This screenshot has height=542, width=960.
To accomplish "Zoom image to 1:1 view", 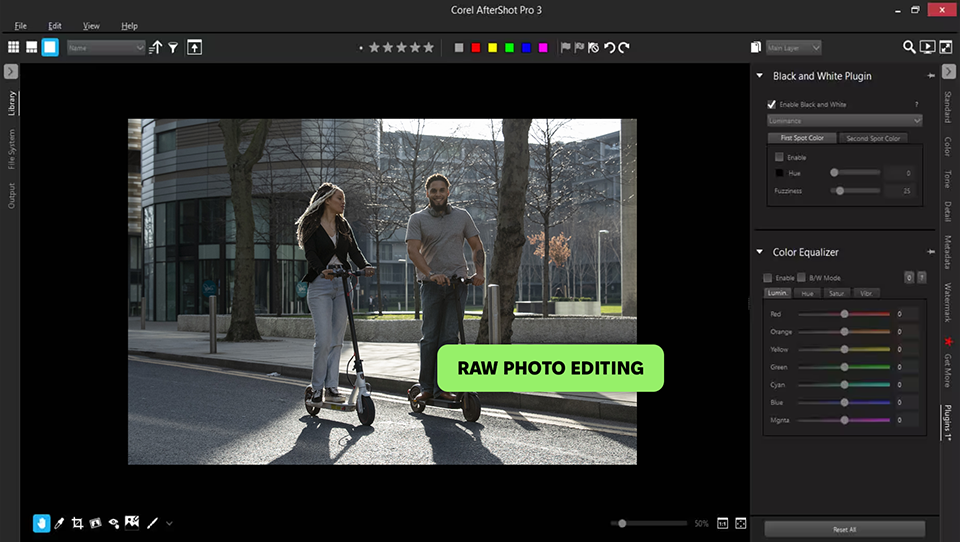I will tap(722, 523).
